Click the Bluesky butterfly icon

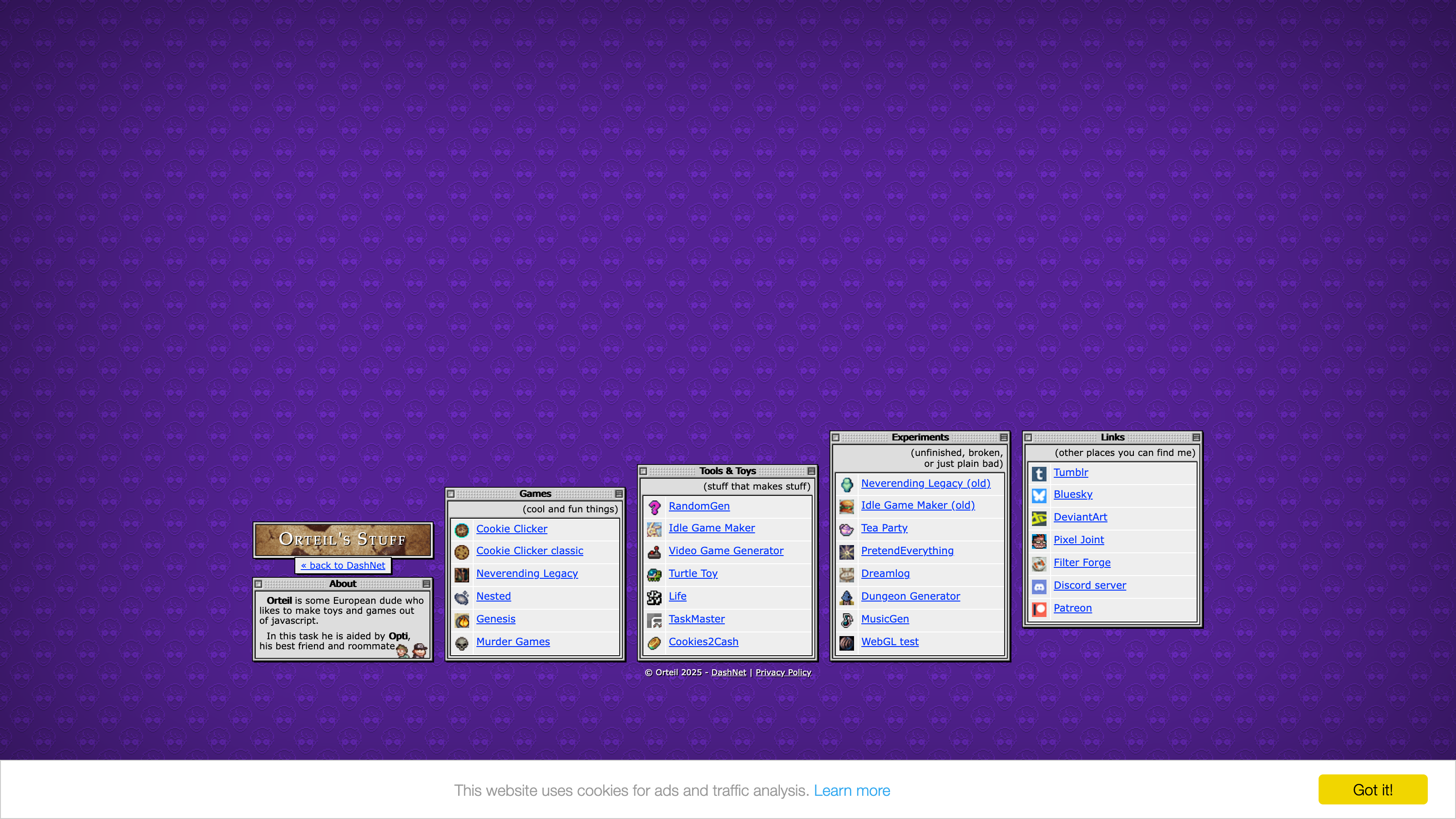pyautogui.click(x=1039, y=495)
